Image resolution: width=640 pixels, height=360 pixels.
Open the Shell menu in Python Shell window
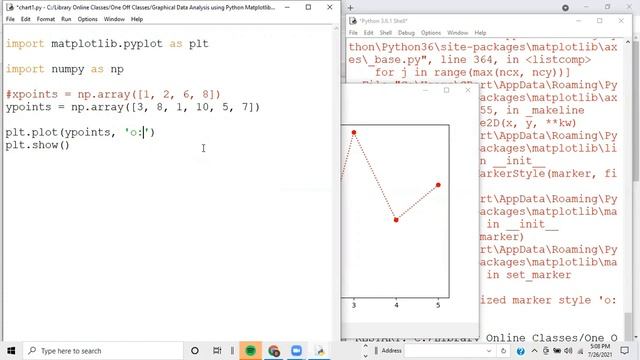pos(386,33)
